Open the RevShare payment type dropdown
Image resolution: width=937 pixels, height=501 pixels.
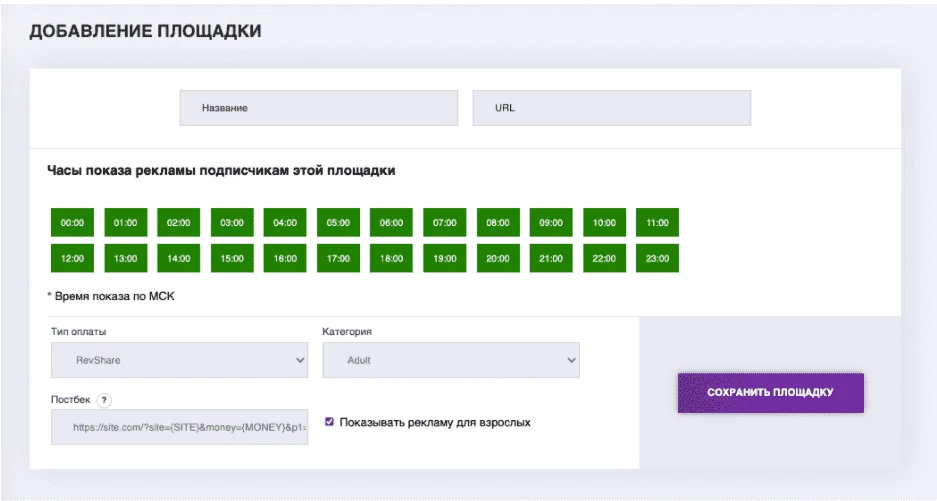(x=179, y=360)
